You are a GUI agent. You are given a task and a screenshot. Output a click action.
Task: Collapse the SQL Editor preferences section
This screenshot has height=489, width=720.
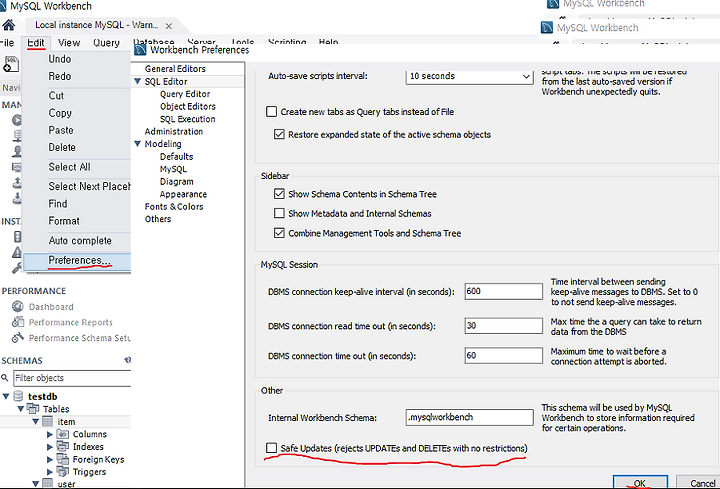click(137, 81)
